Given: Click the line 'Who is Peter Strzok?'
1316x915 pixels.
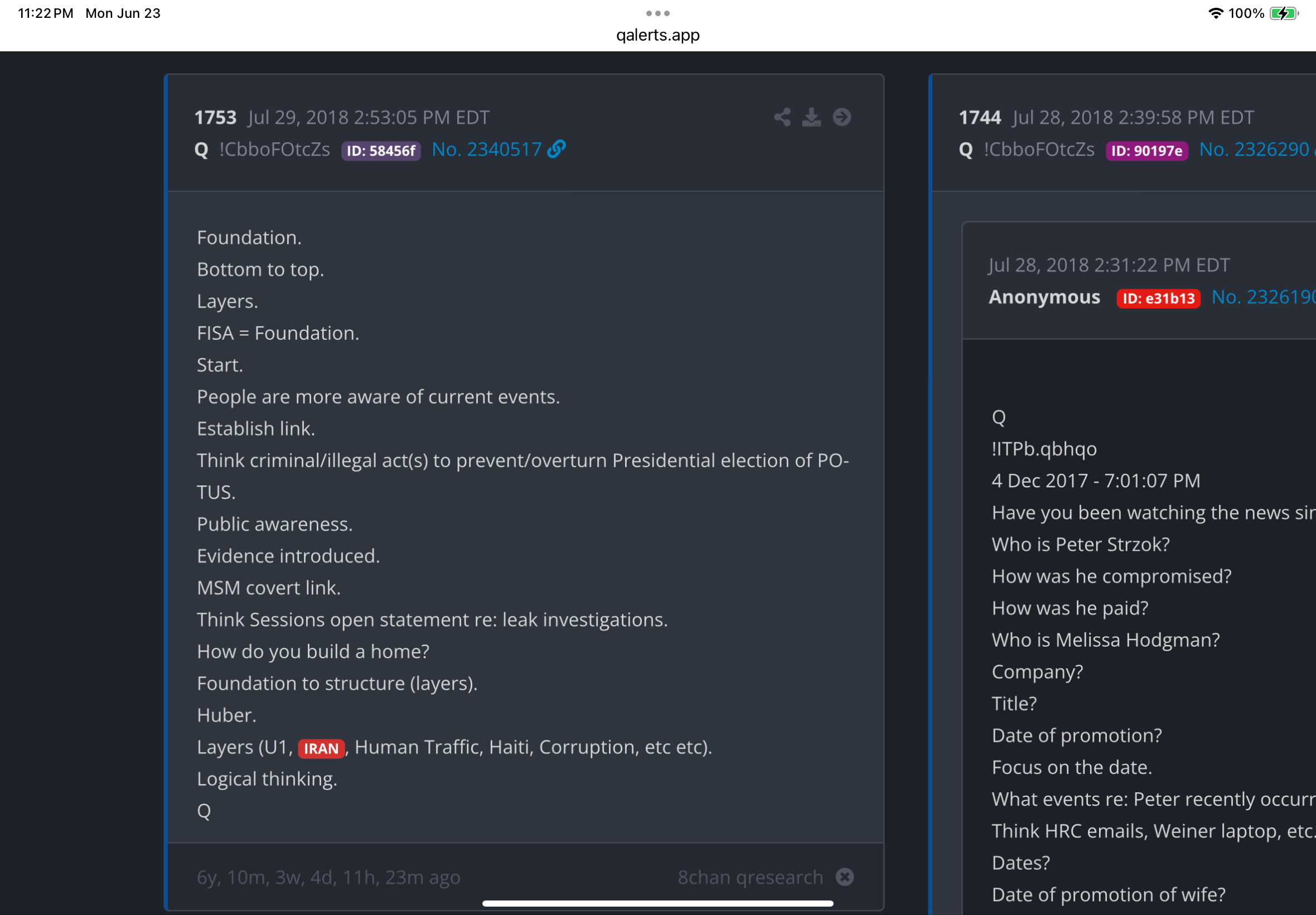Looking at the screenshot, I should point(1081,545).
